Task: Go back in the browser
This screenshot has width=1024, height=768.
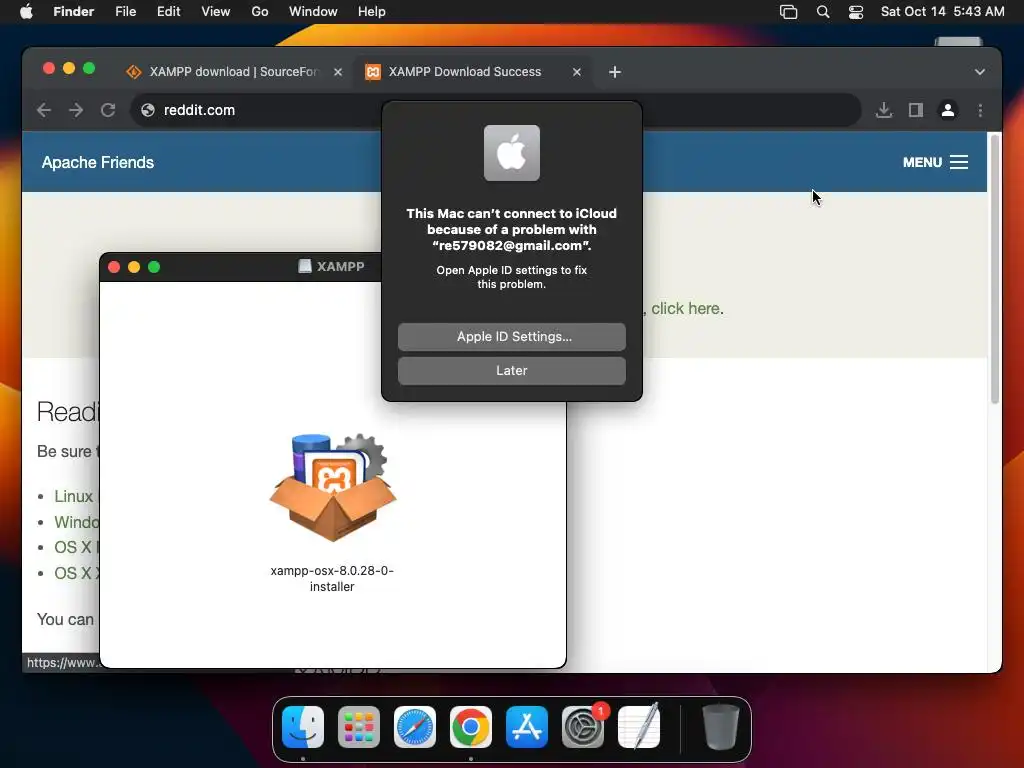Action: coord(44,110)
